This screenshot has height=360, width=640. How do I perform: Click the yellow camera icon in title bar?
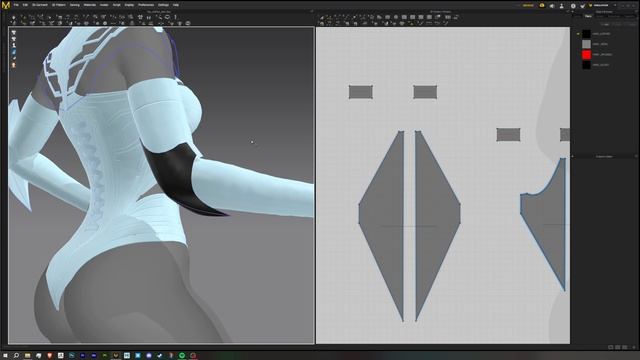point(542,5)
